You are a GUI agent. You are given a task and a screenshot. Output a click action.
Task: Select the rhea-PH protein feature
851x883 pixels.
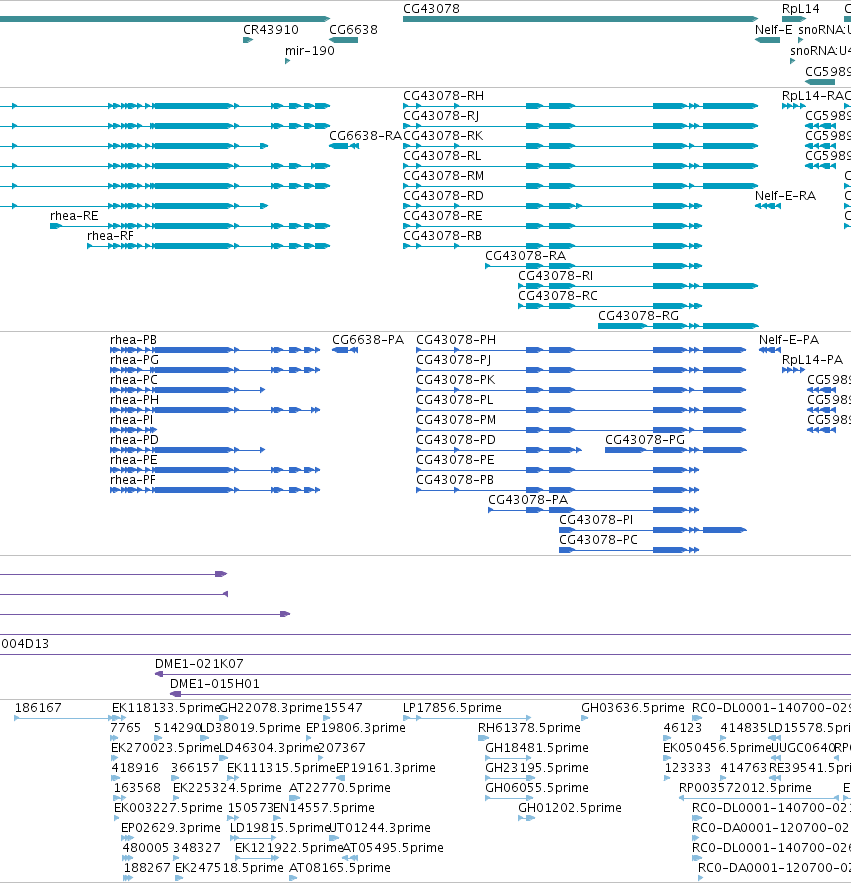point(215,410)
